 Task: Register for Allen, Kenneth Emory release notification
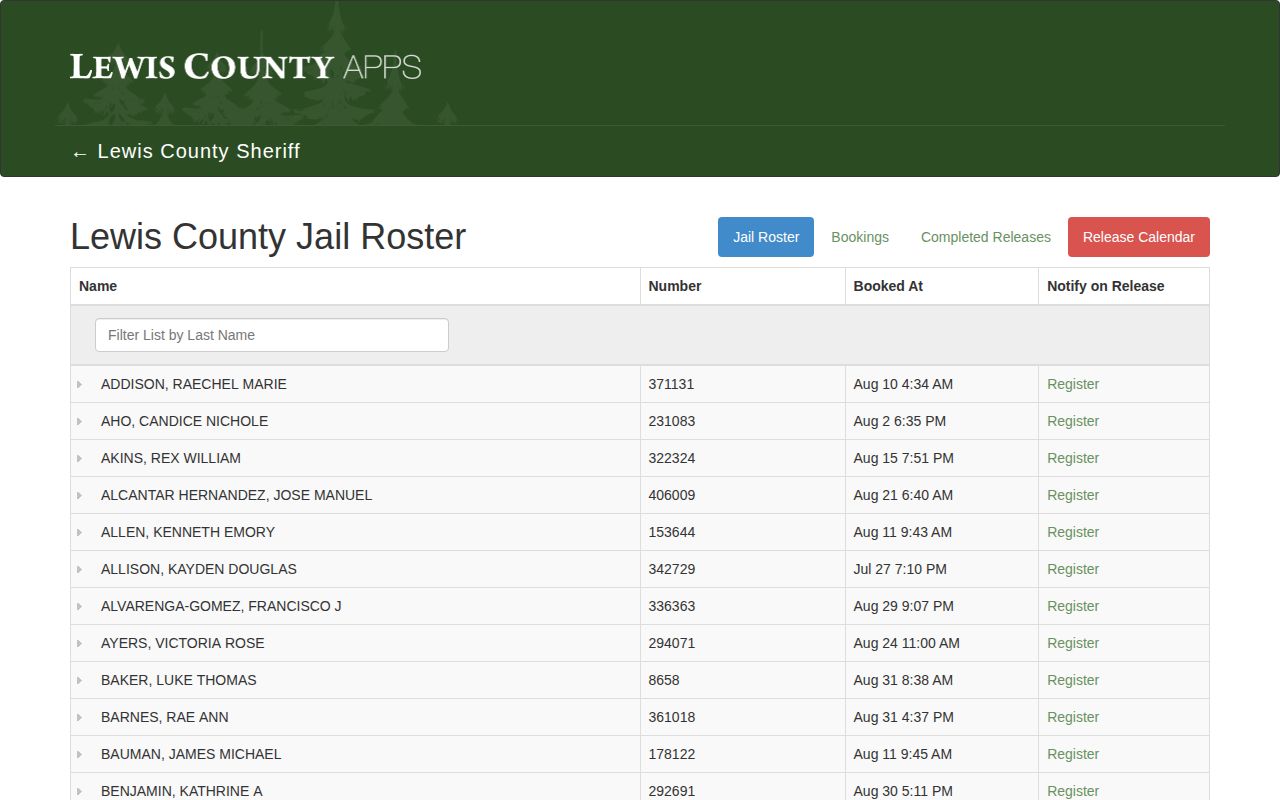[x=1073, y=532]
